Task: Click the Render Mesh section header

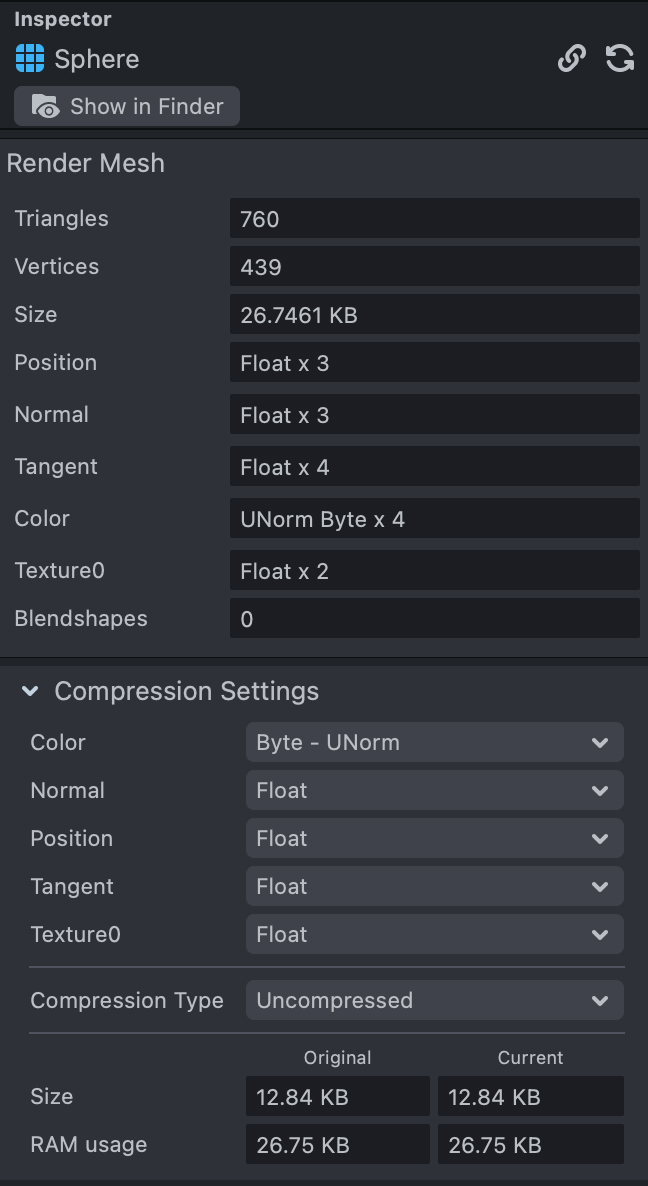Action: tap(86, 164)
